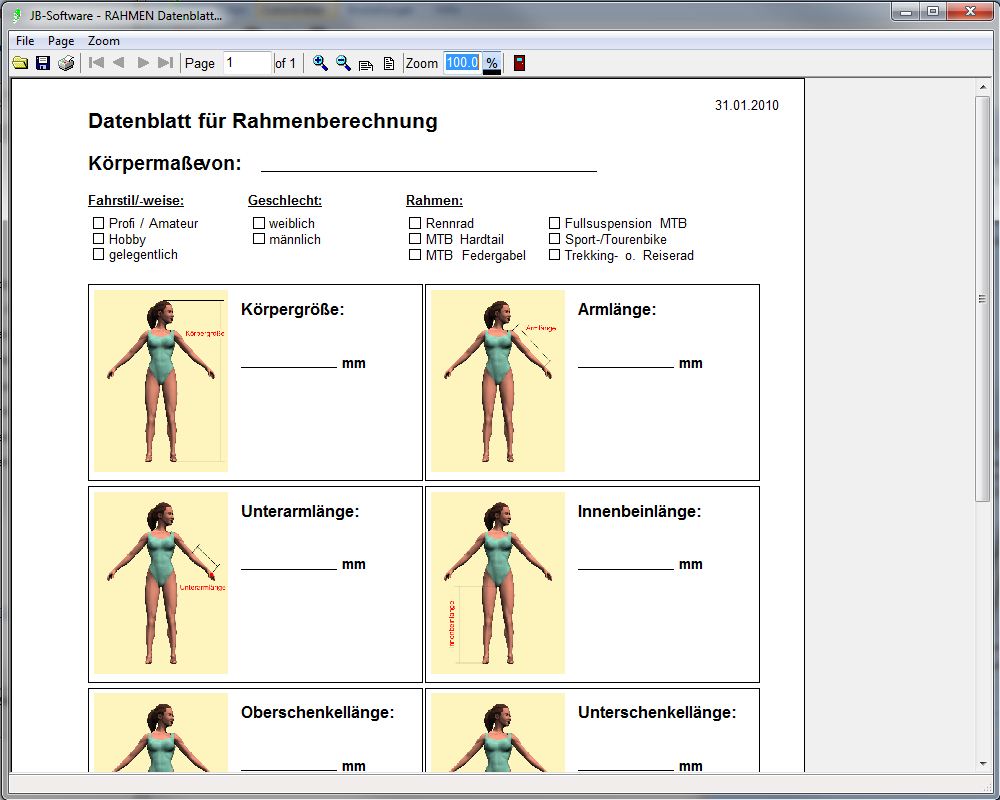Open a saved report file
The height and width of the screenshot is (800, 1000).
pos(19,63)
